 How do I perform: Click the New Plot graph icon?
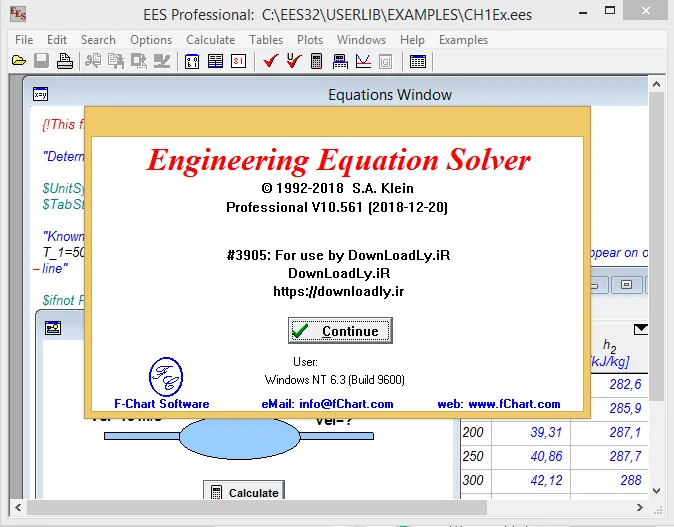(363, 61)
